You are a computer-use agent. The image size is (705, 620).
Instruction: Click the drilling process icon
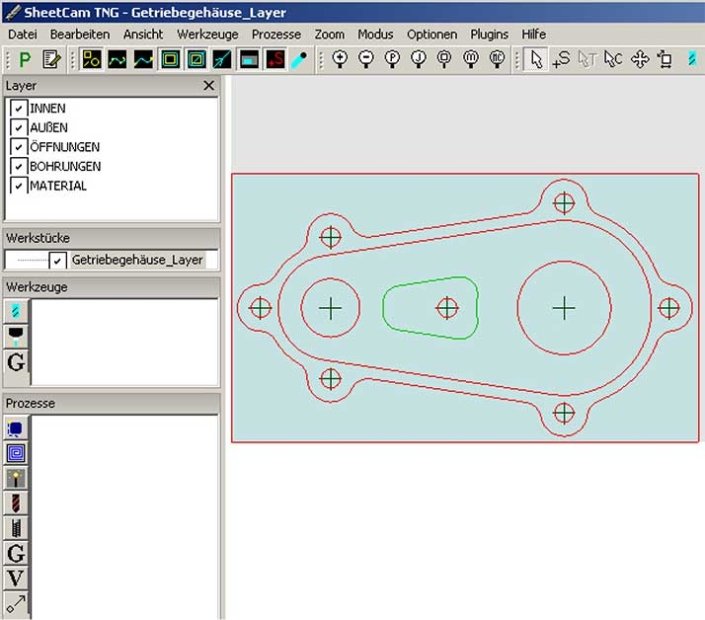[16, 503]
